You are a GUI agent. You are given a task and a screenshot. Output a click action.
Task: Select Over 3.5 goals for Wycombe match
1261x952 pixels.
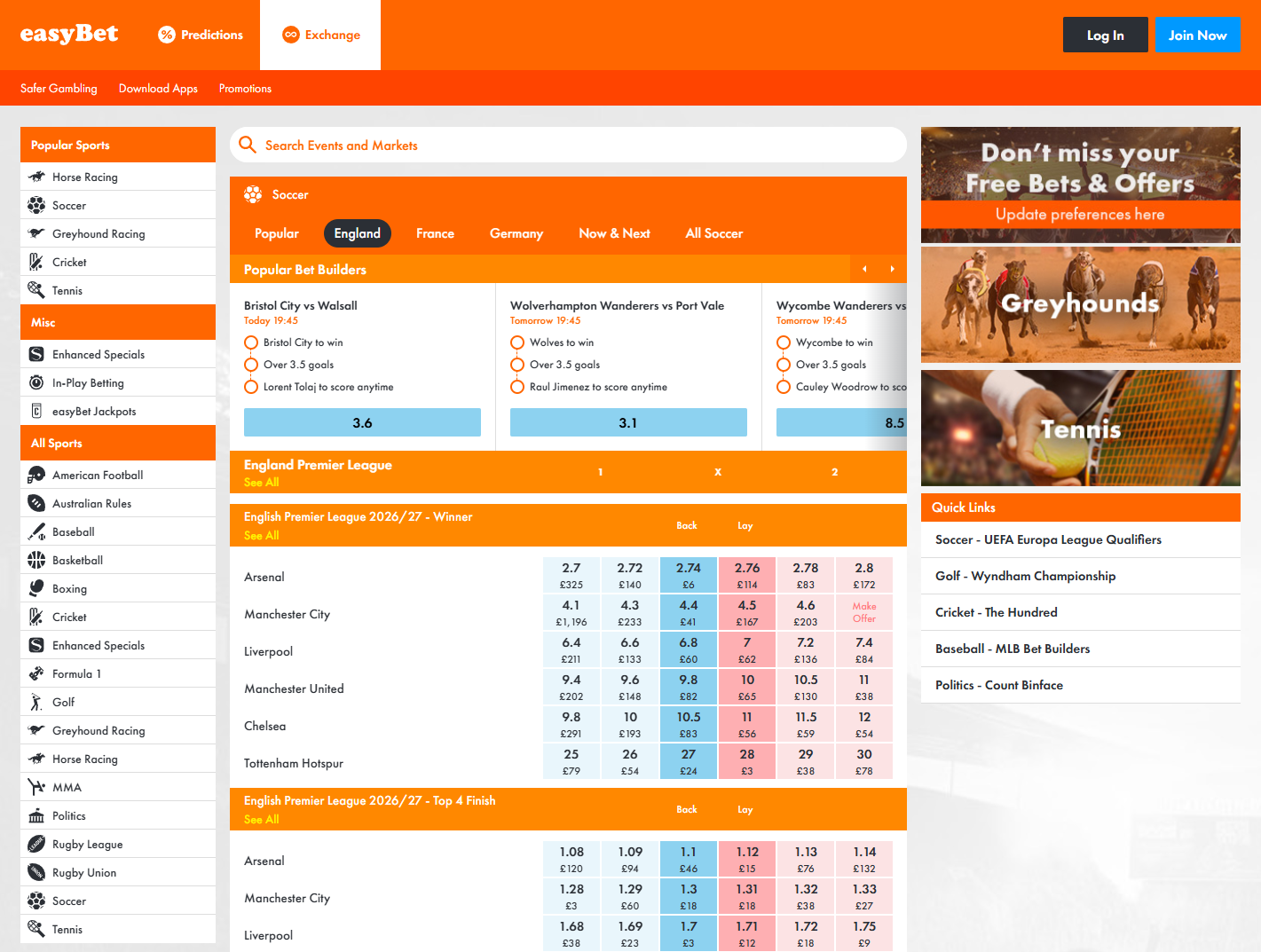coord(784,365)
